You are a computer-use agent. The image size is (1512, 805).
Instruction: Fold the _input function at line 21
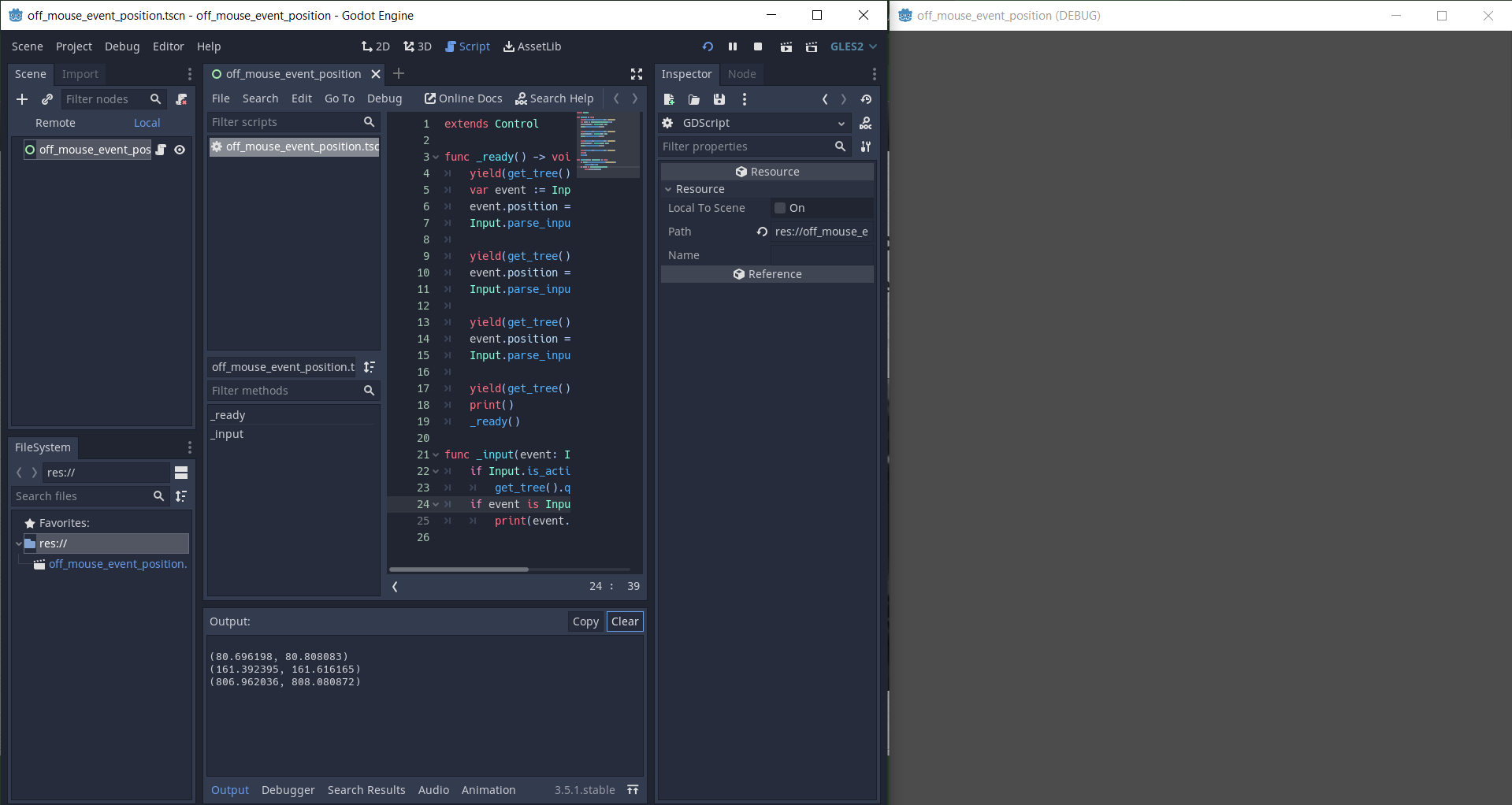point(436,454)
